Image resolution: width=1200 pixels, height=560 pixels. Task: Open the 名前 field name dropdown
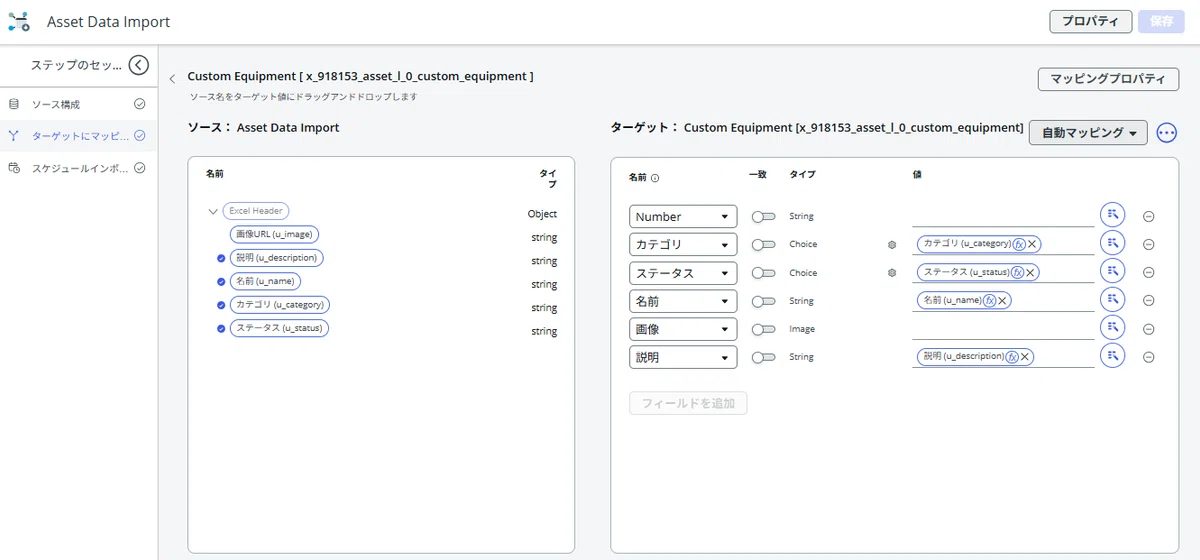(683, 301)
